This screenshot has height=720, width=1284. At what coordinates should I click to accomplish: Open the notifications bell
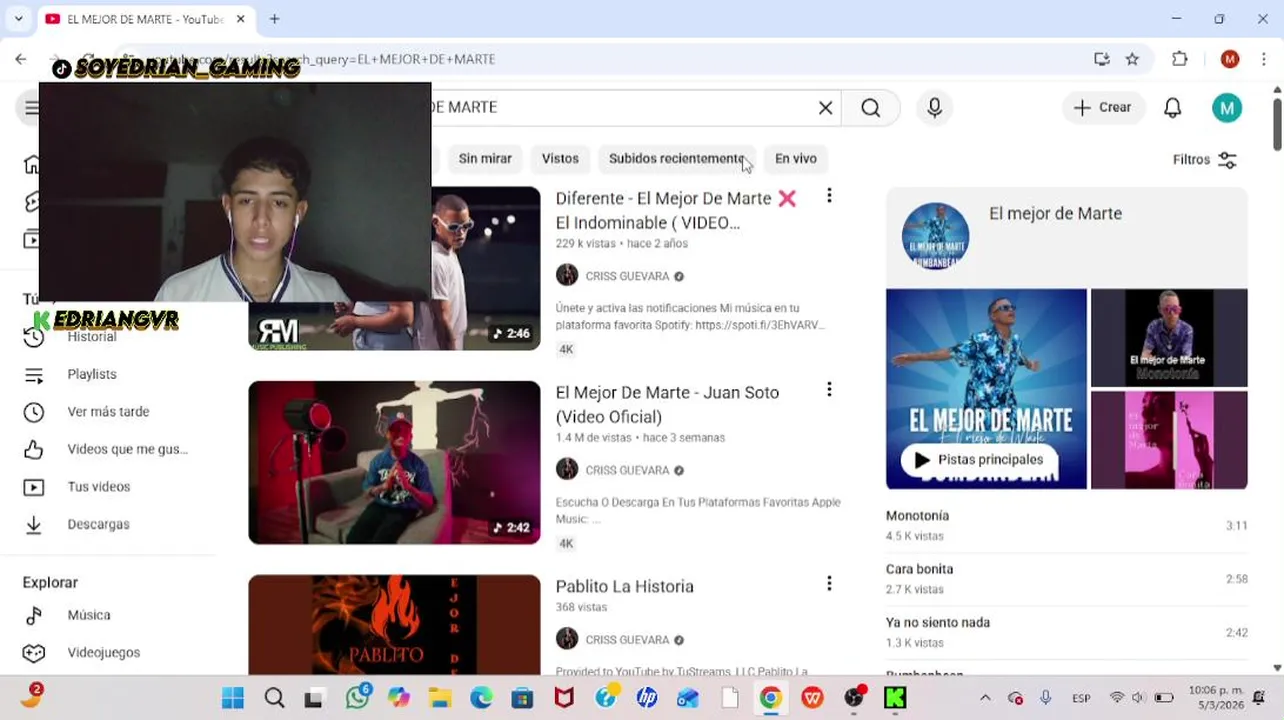click(1173, 108)
